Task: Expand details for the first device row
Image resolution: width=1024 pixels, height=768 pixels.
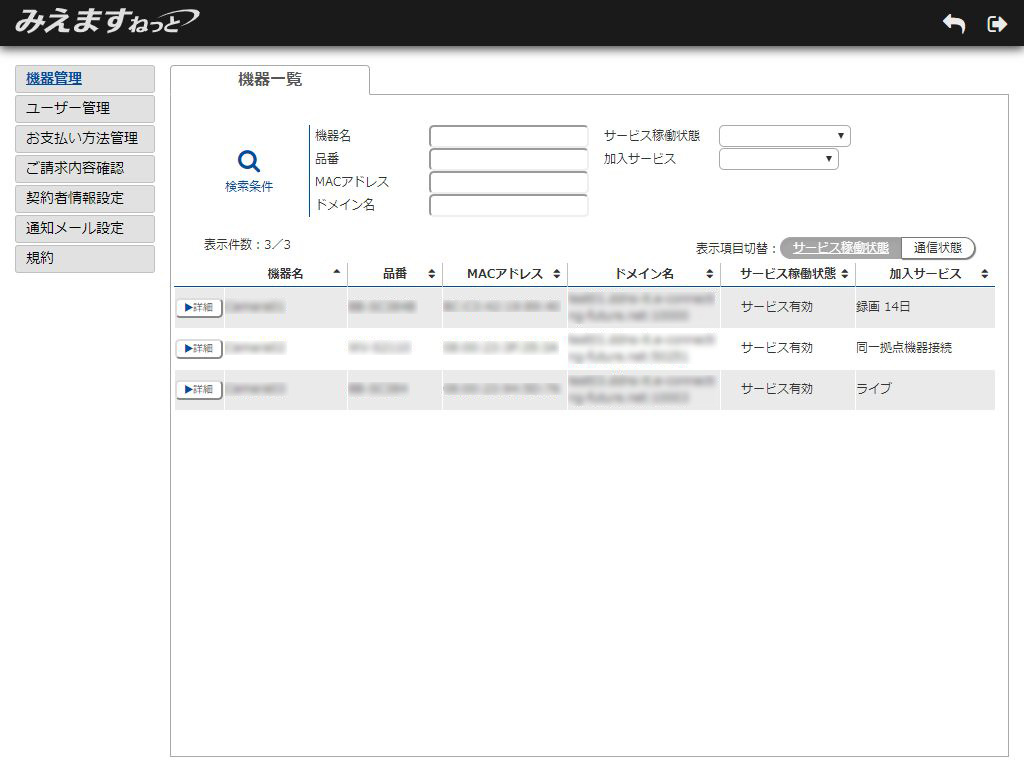Action: [x=199, y=307]
